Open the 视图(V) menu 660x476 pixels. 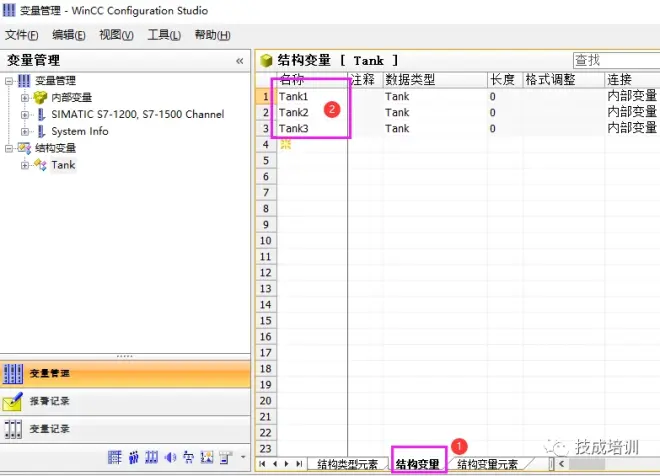point(116,35)
